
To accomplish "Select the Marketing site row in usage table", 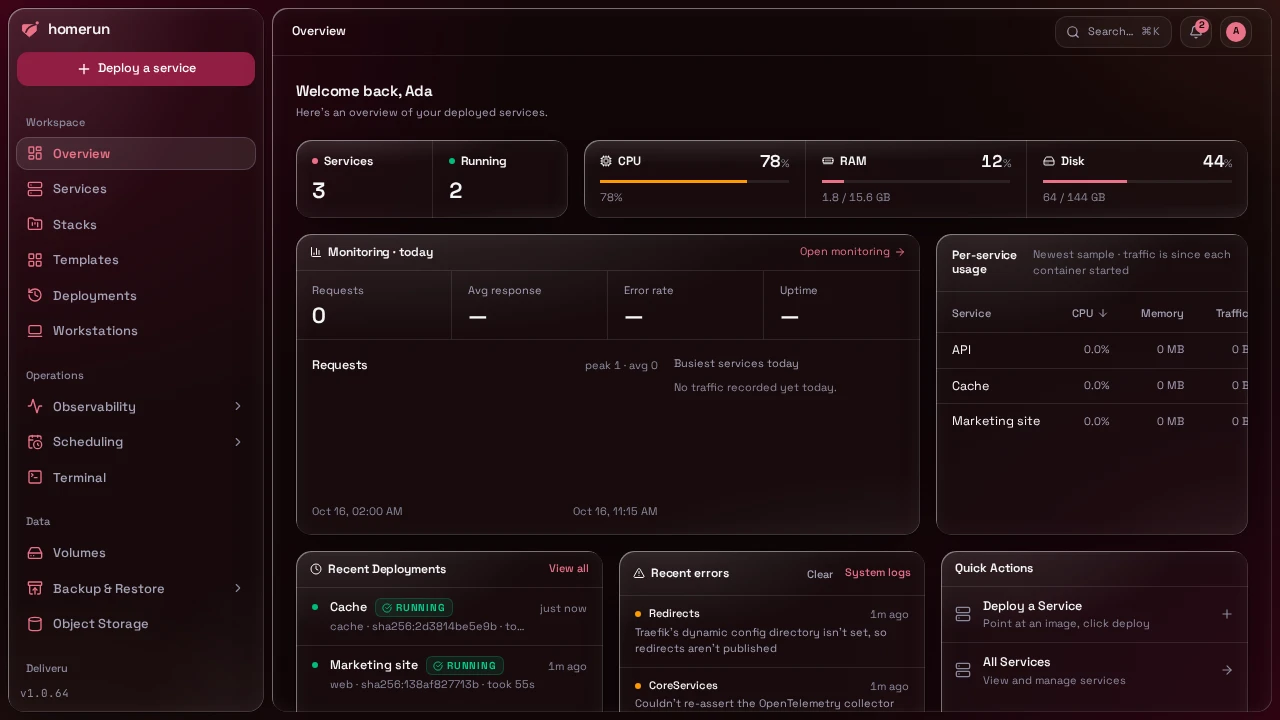I will coord(1092,421).
